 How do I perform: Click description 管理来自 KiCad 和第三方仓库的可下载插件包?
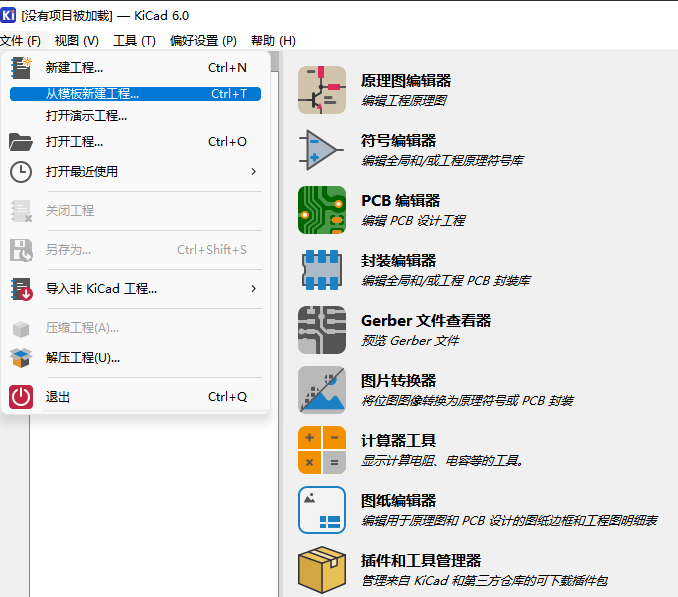coord(485,581)
